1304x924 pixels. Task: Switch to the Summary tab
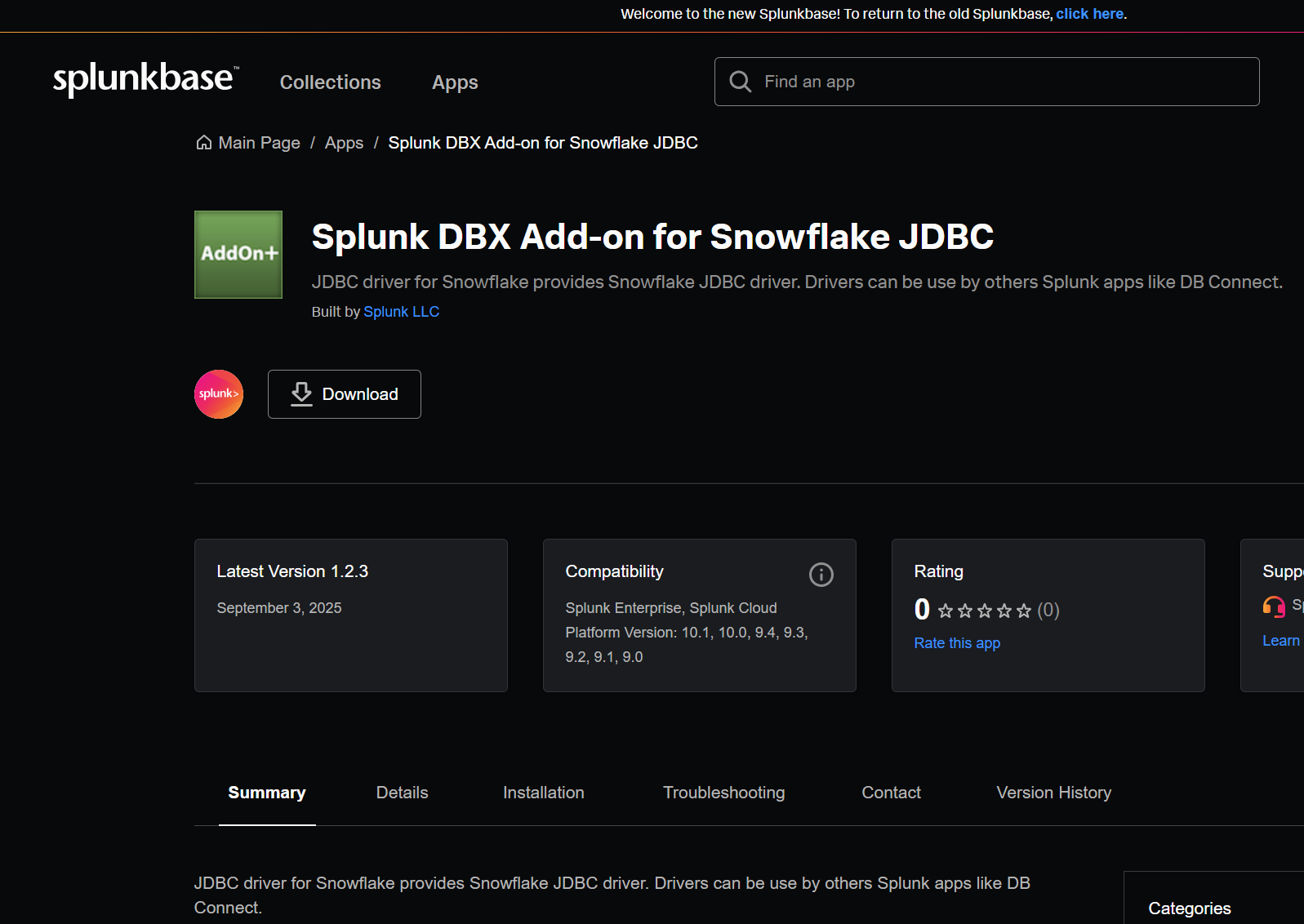(x=267, y=793)
